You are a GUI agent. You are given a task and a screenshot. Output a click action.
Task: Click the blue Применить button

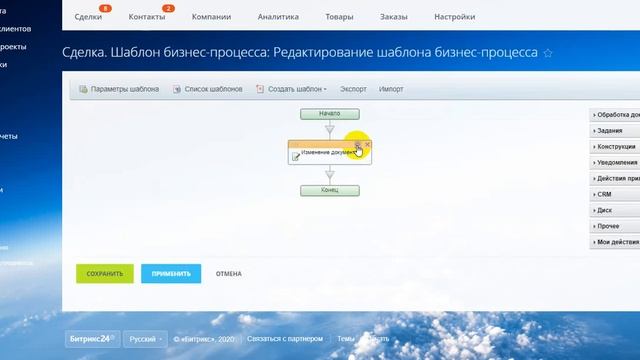point(171,273)
